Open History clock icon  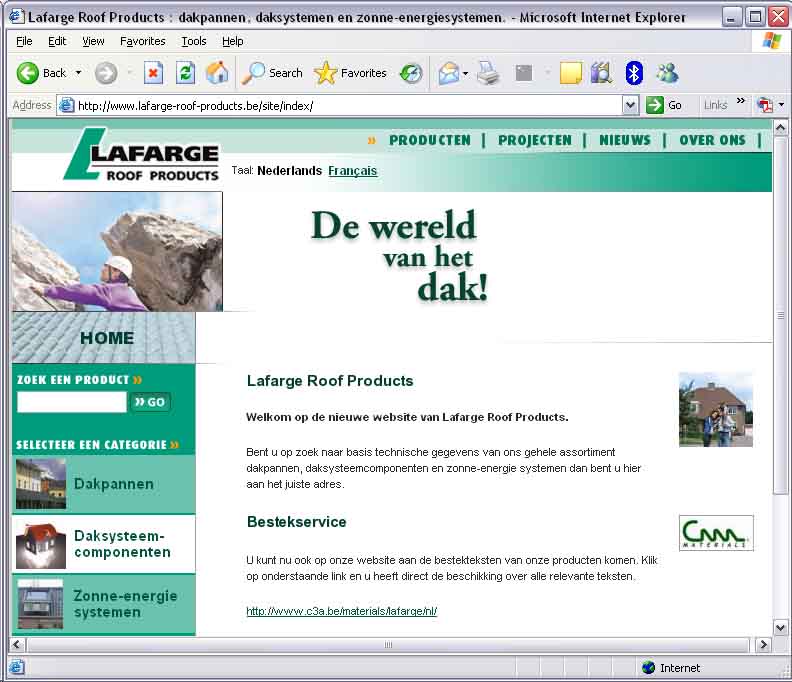coord(411,73)
